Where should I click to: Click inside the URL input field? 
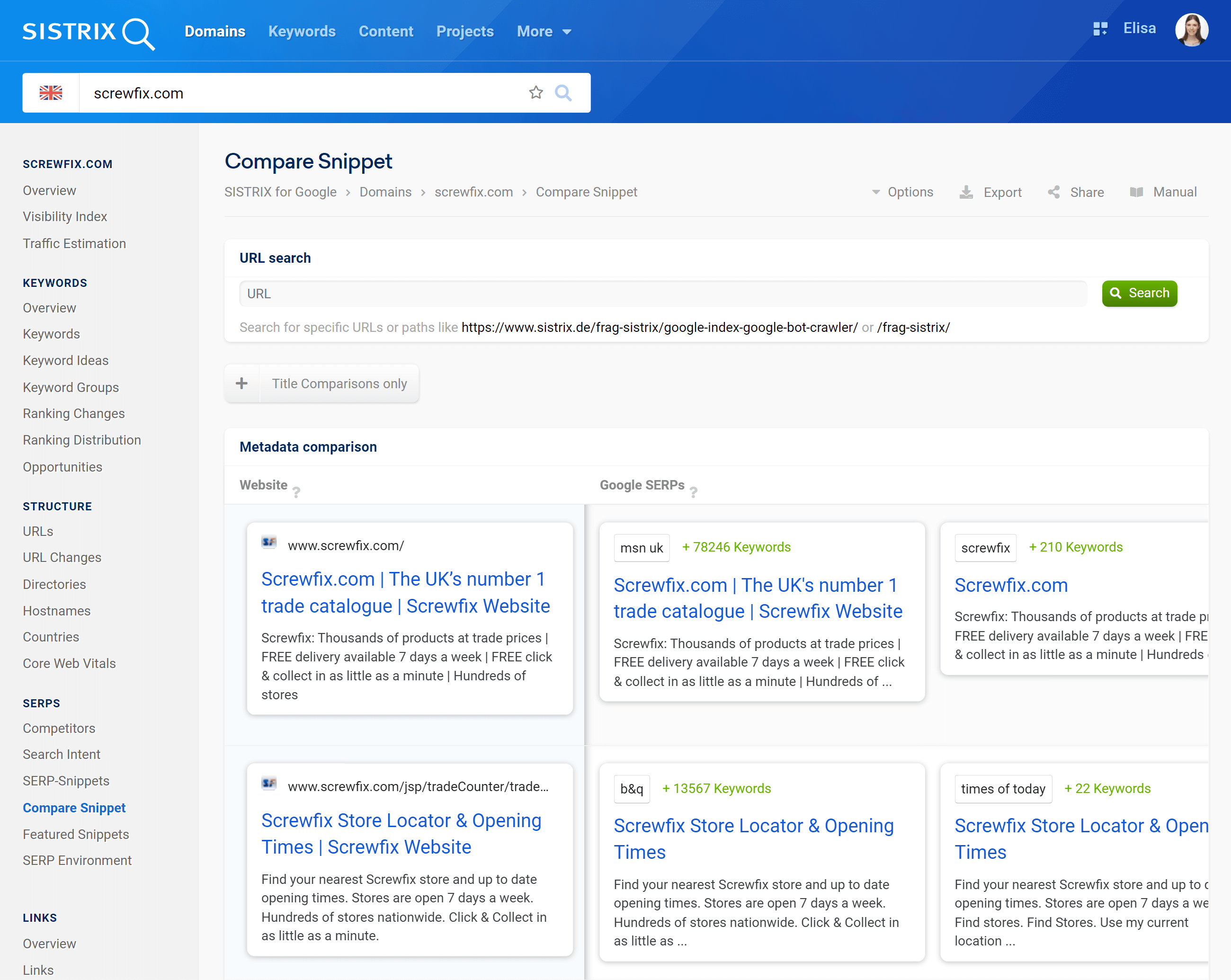(571, 294)
